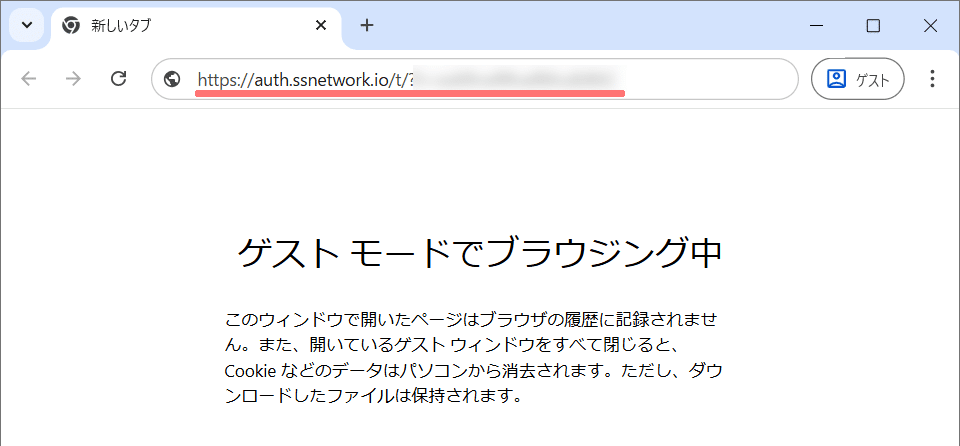The width and height of the screenshot is (960, 446).
Task: Open the ゲスト profile button
Action: click(857, 79)
